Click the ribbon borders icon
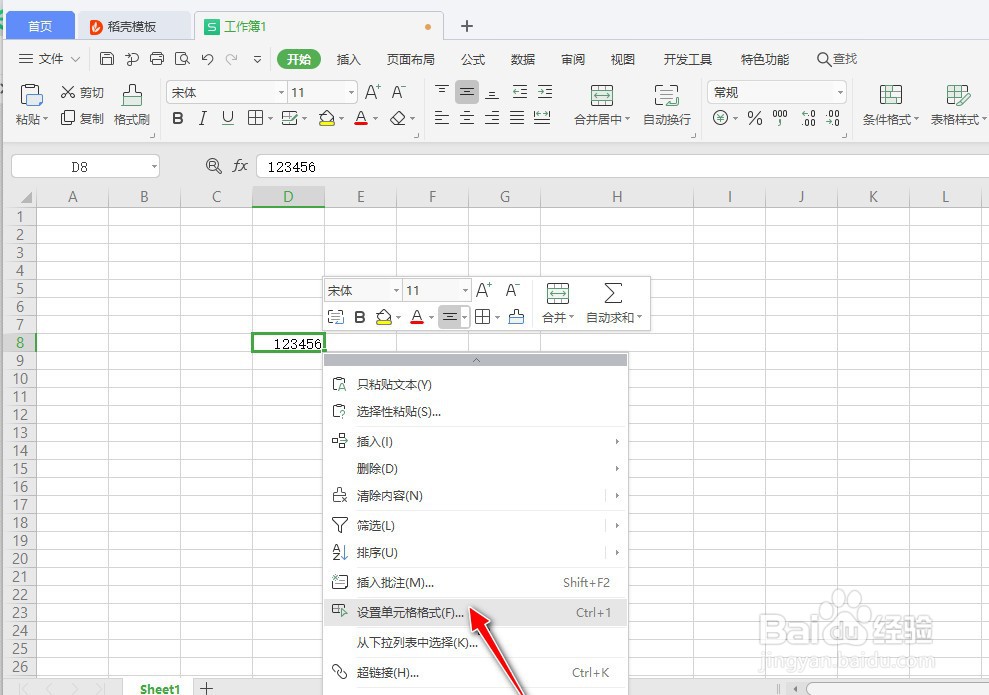The height and width of the screenshot is (695, 989). coord(255,118)
